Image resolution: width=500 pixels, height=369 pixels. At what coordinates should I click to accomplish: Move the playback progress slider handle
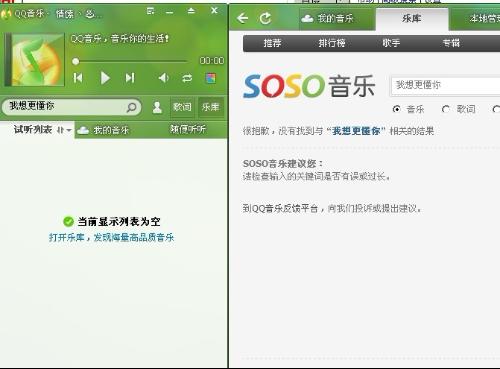coord(76,61)
